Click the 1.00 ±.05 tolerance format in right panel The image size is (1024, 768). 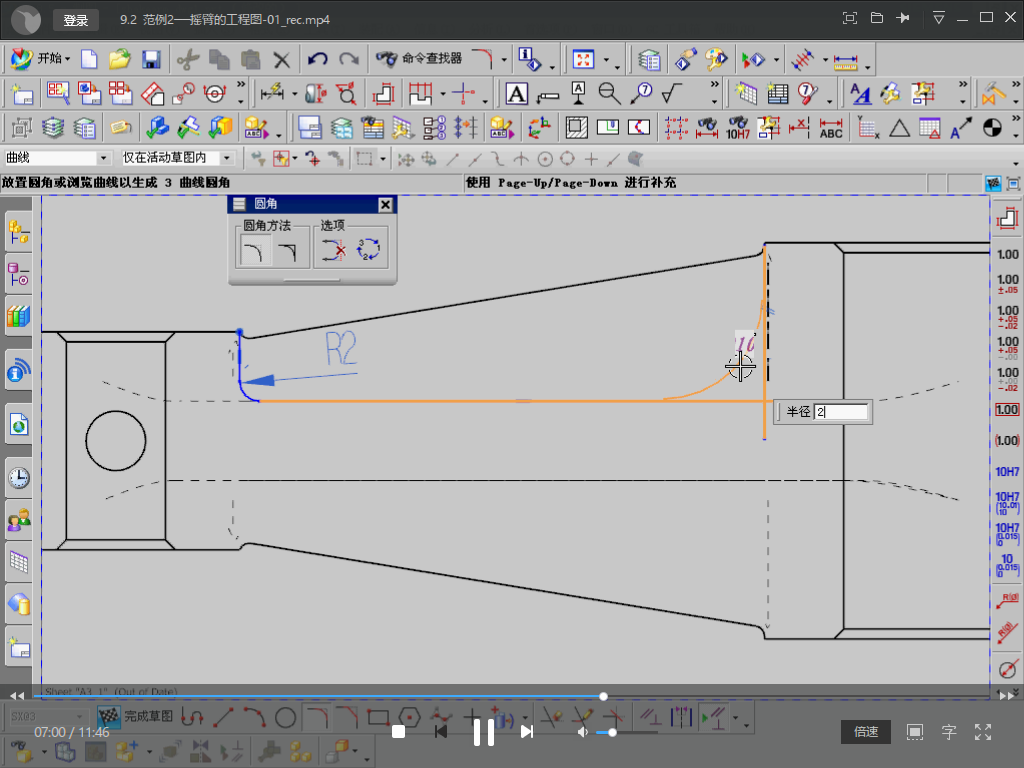point(1007,283)
